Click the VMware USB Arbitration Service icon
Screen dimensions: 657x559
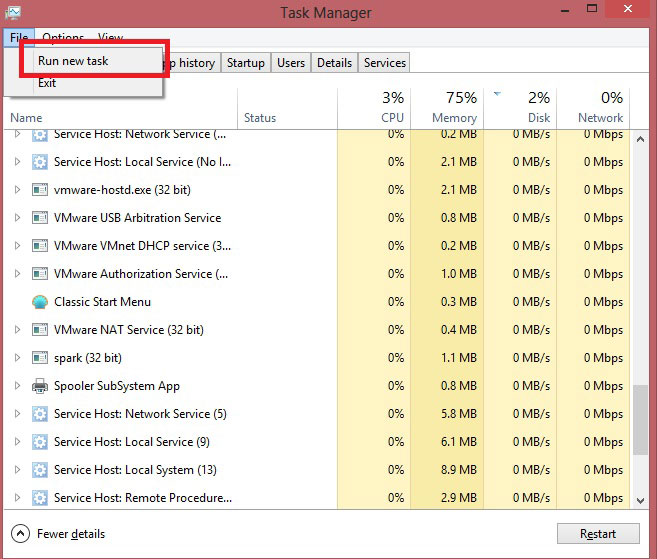(x=40, y=218)
